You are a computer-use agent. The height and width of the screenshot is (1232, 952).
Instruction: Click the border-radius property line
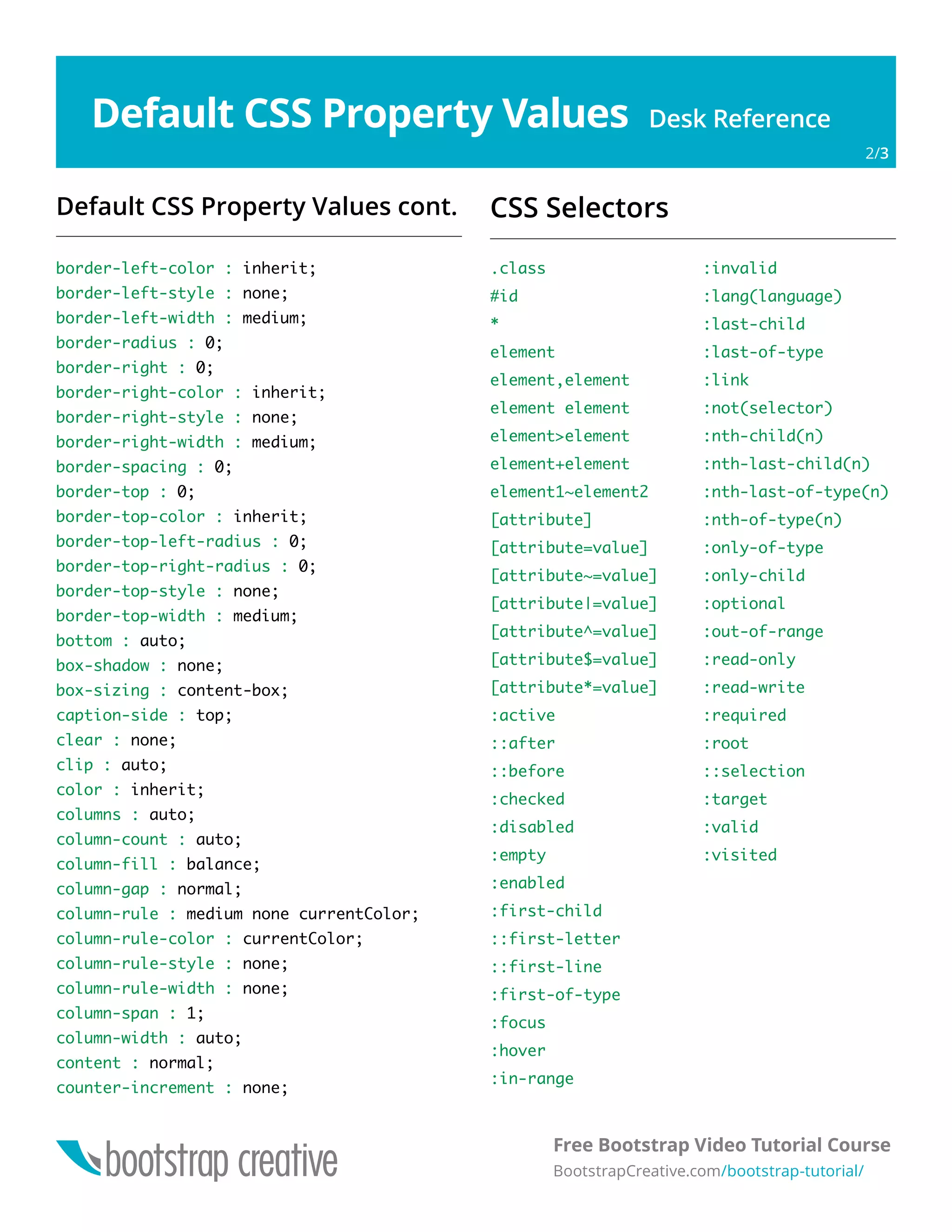pos(139,343)
